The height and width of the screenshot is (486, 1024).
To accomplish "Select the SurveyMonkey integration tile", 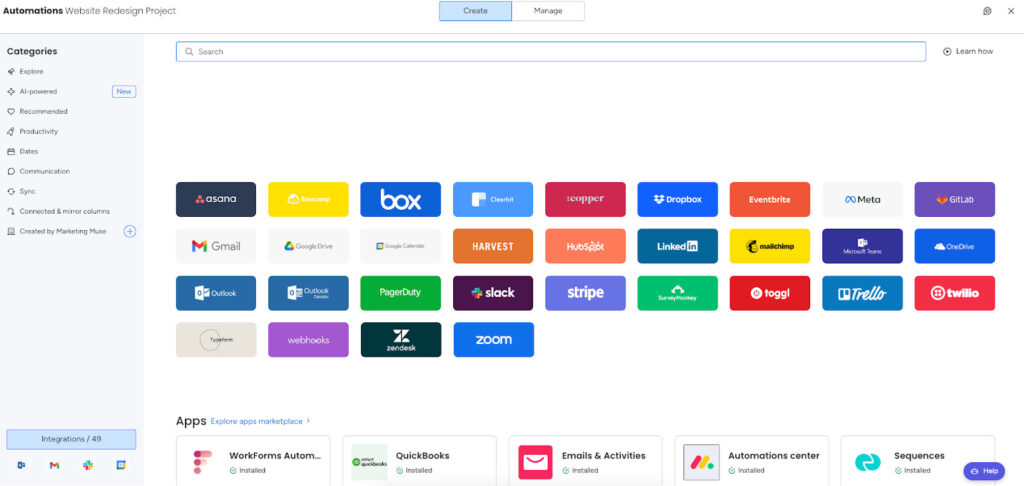I will click(677, 293).
